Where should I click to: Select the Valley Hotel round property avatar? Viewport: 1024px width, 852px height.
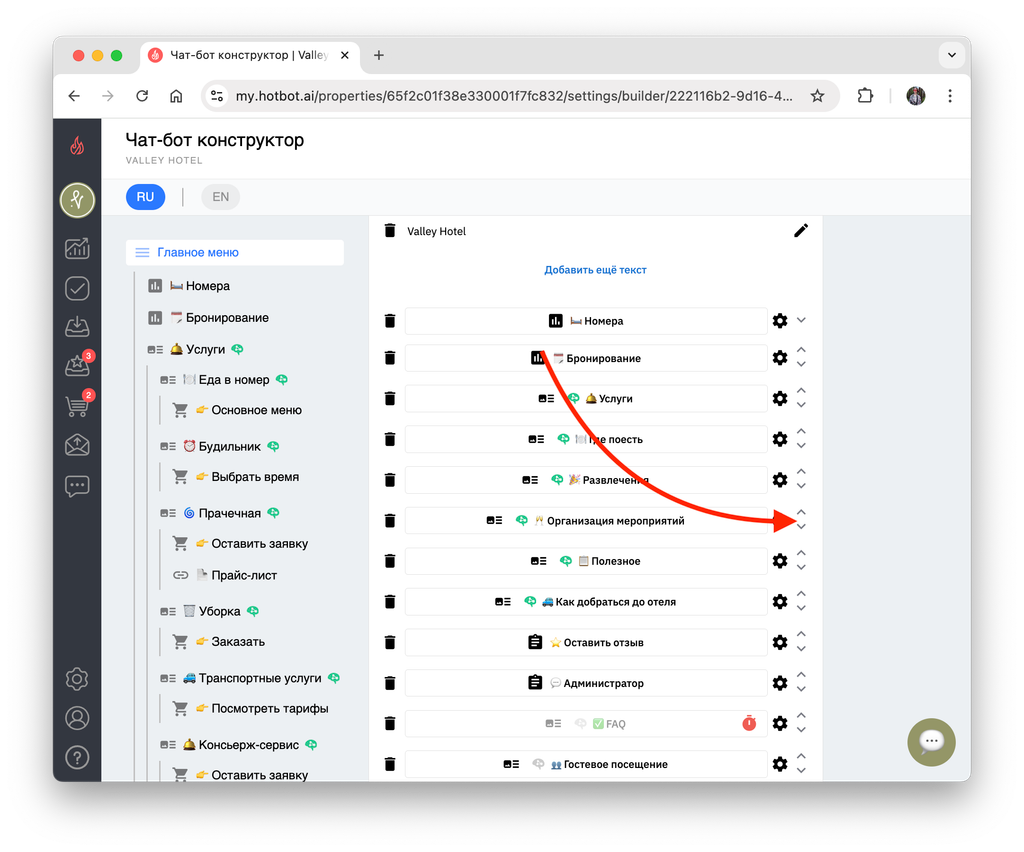[x=77, y=200]
